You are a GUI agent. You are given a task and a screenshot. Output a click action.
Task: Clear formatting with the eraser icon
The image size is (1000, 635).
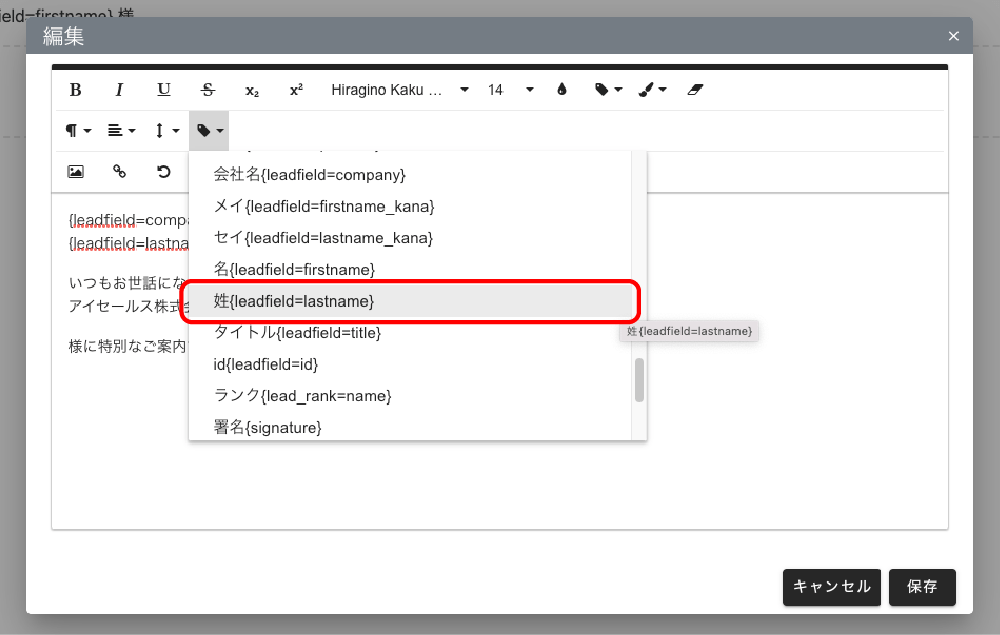click(697, 90)
